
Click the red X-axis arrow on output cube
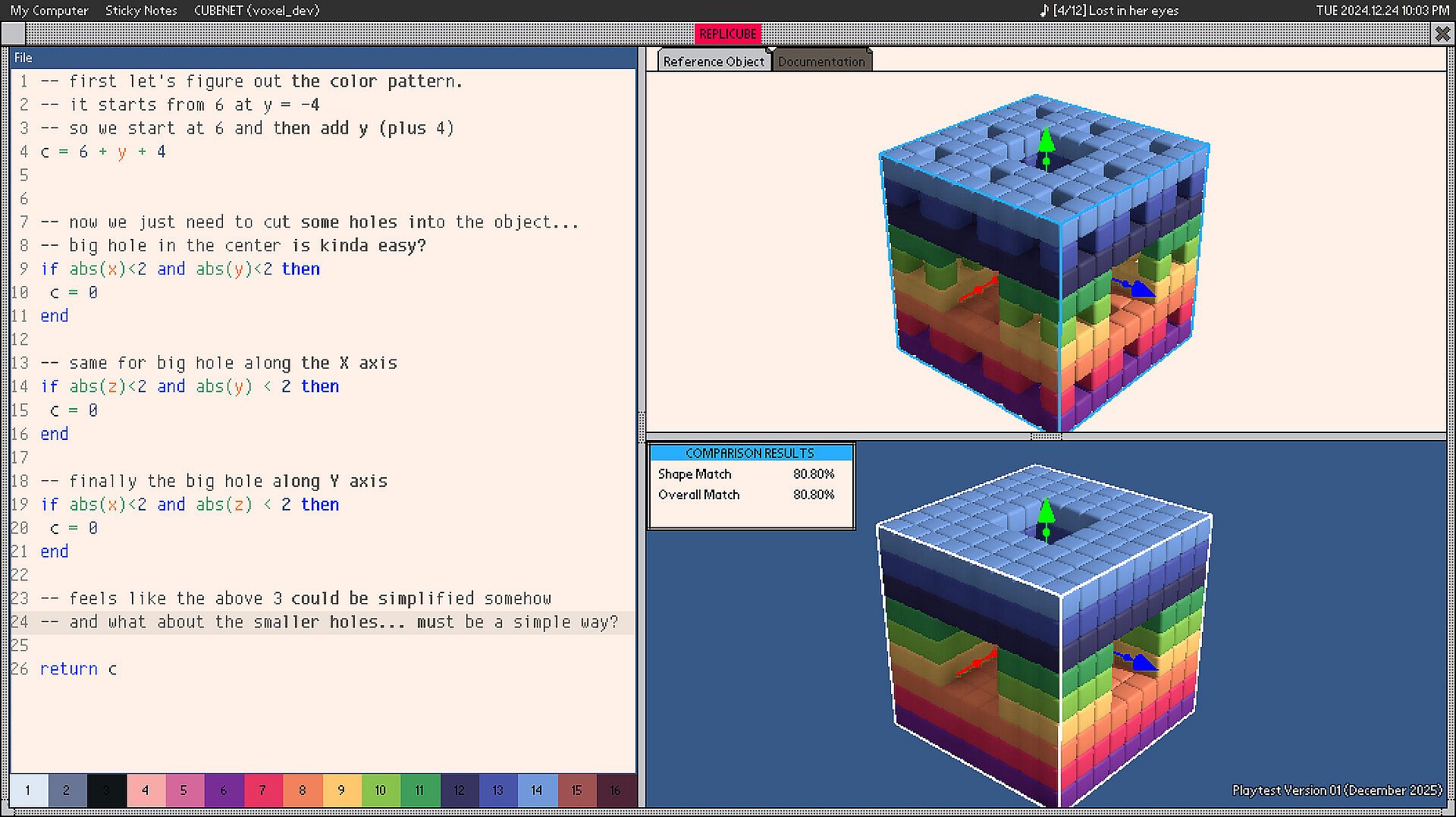pos(977,662)
